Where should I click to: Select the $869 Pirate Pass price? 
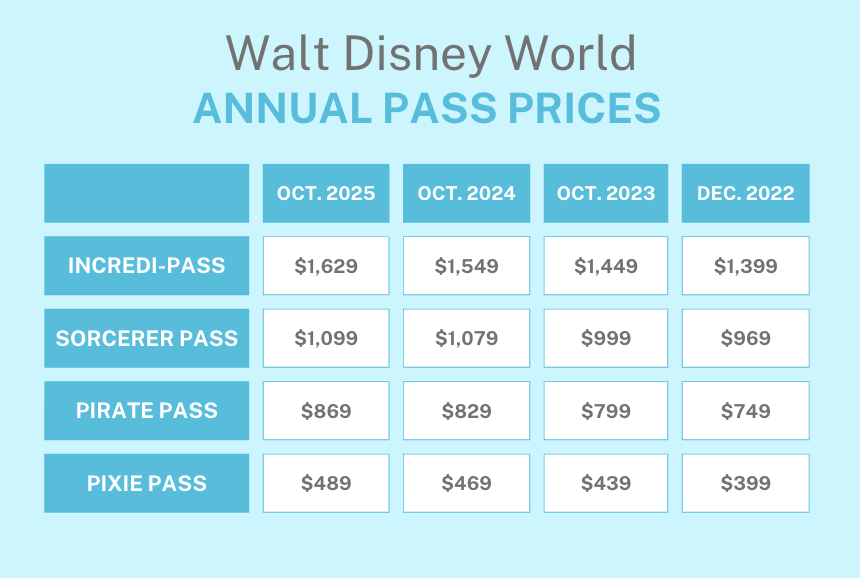pos(326,411)
